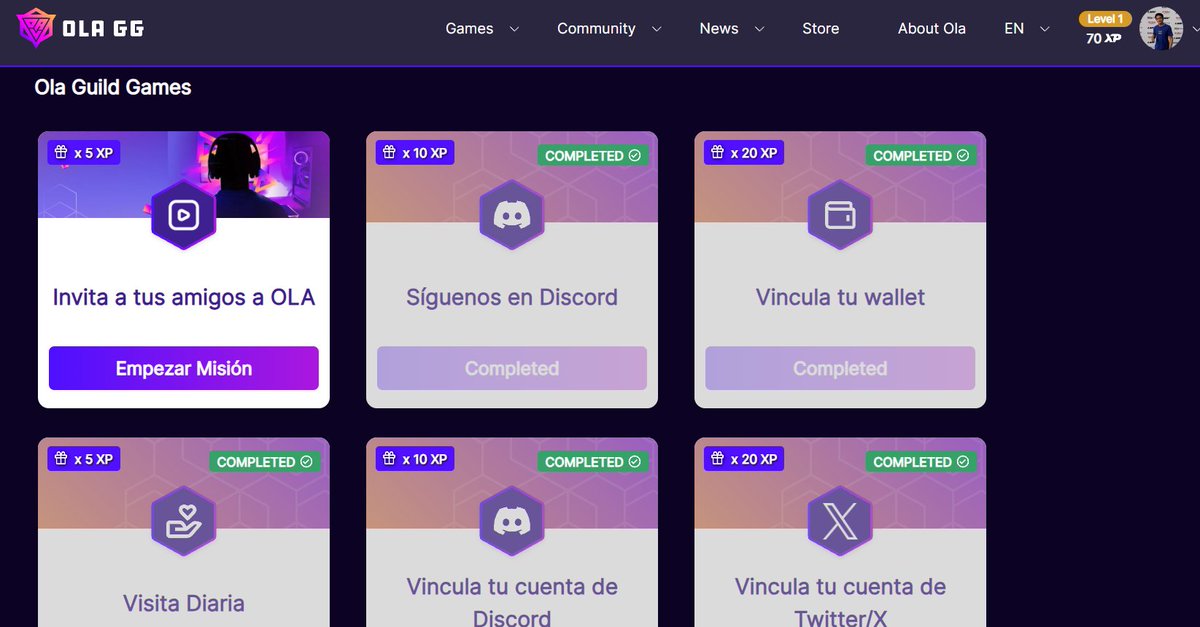The width and height of the screenshot is (1200, 627).
Task: Open the user profile avatar
Action: (1161, 29)
